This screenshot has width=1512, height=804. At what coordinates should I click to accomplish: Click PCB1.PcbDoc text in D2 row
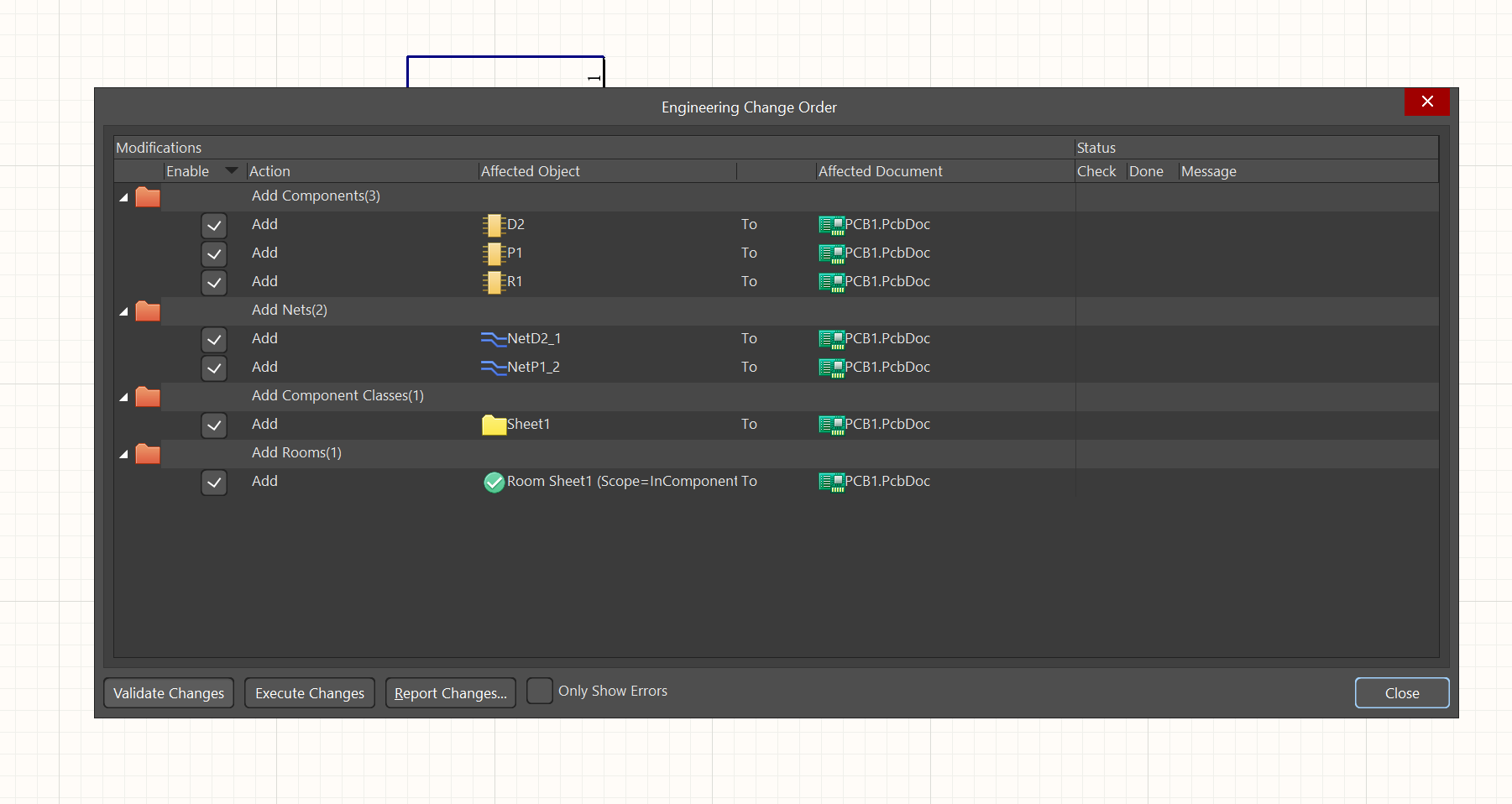pyautogui.click(x=887, y=224)
